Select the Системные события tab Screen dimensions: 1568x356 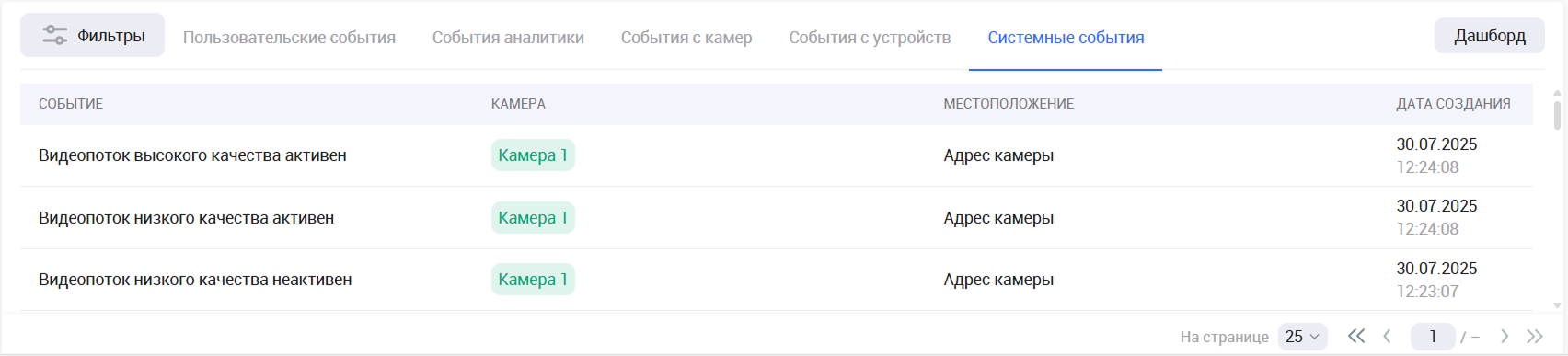[1066, 38]
